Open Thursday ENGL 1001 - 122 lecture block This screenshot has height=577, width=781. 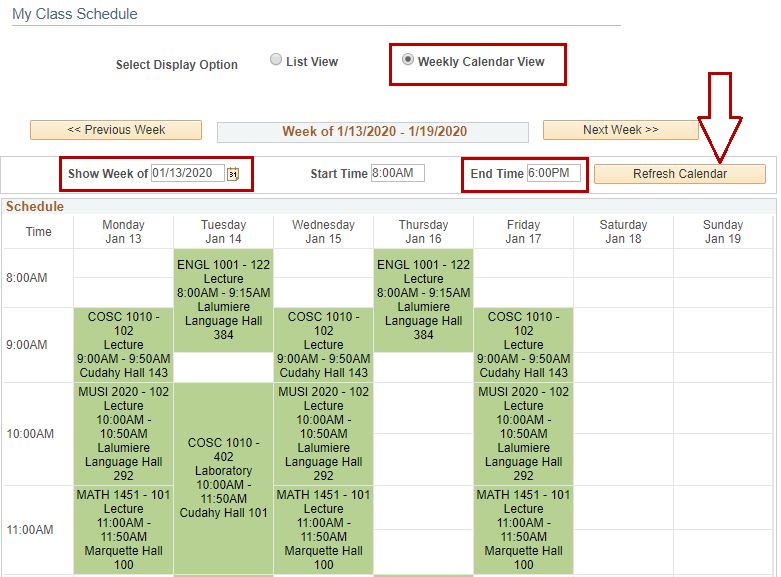(423, 300)
